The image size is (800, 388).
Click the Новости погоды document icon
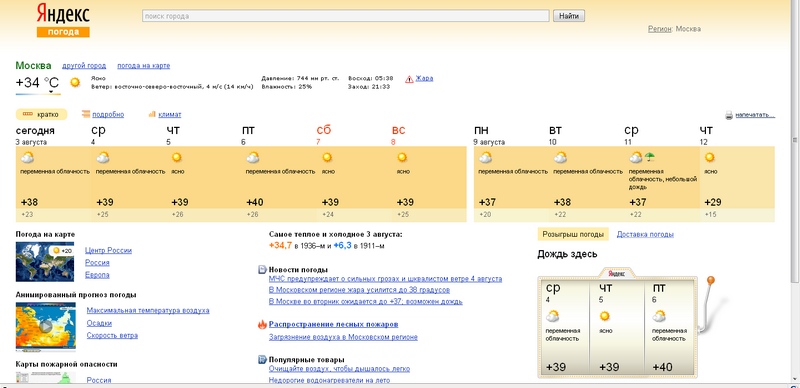point(262,270)
